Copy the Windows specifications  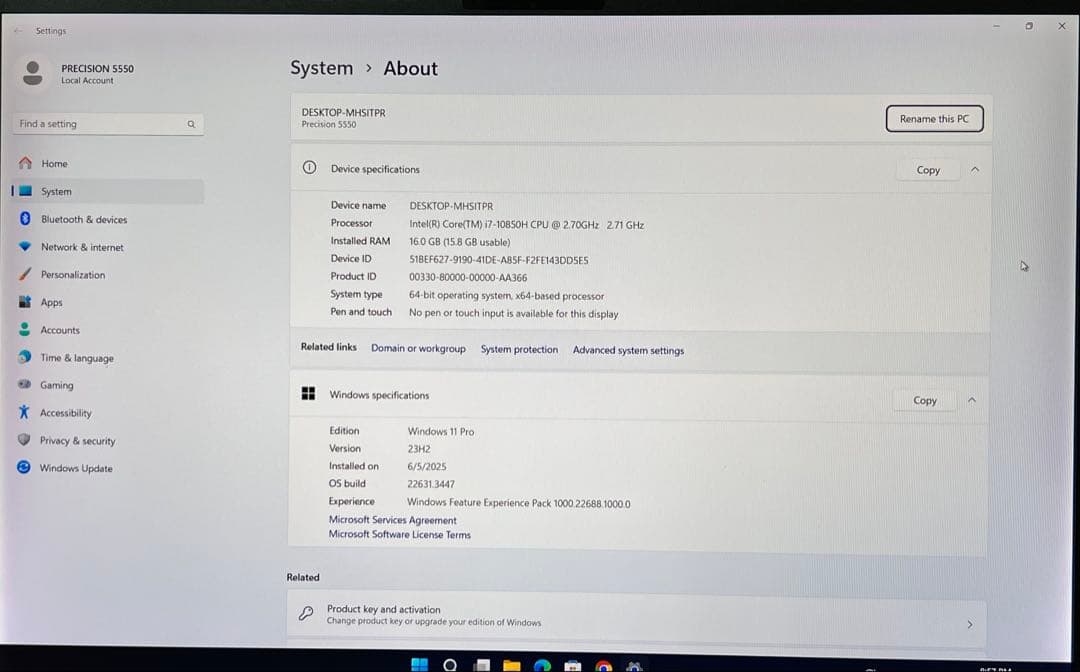[924, 400]
